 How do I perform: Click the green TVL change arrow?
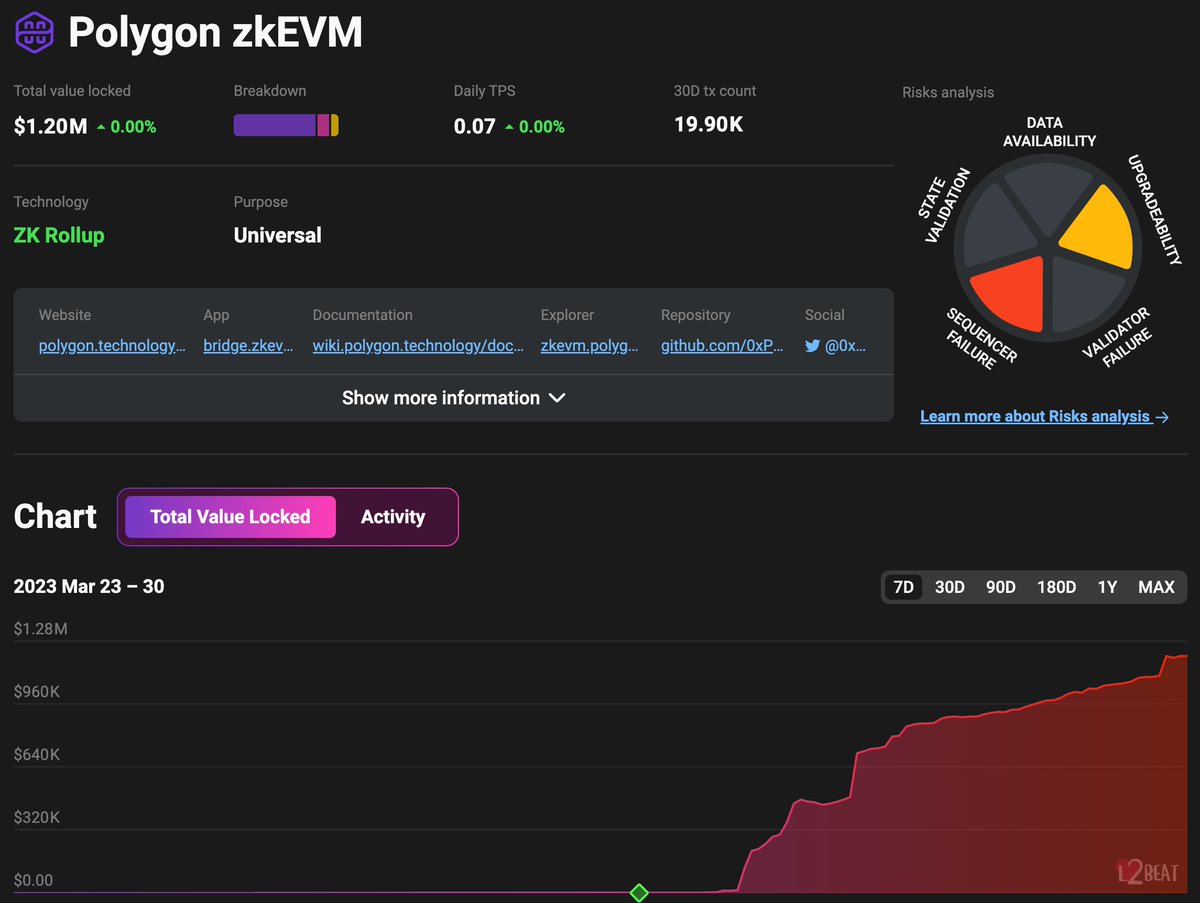pos(101,127)
